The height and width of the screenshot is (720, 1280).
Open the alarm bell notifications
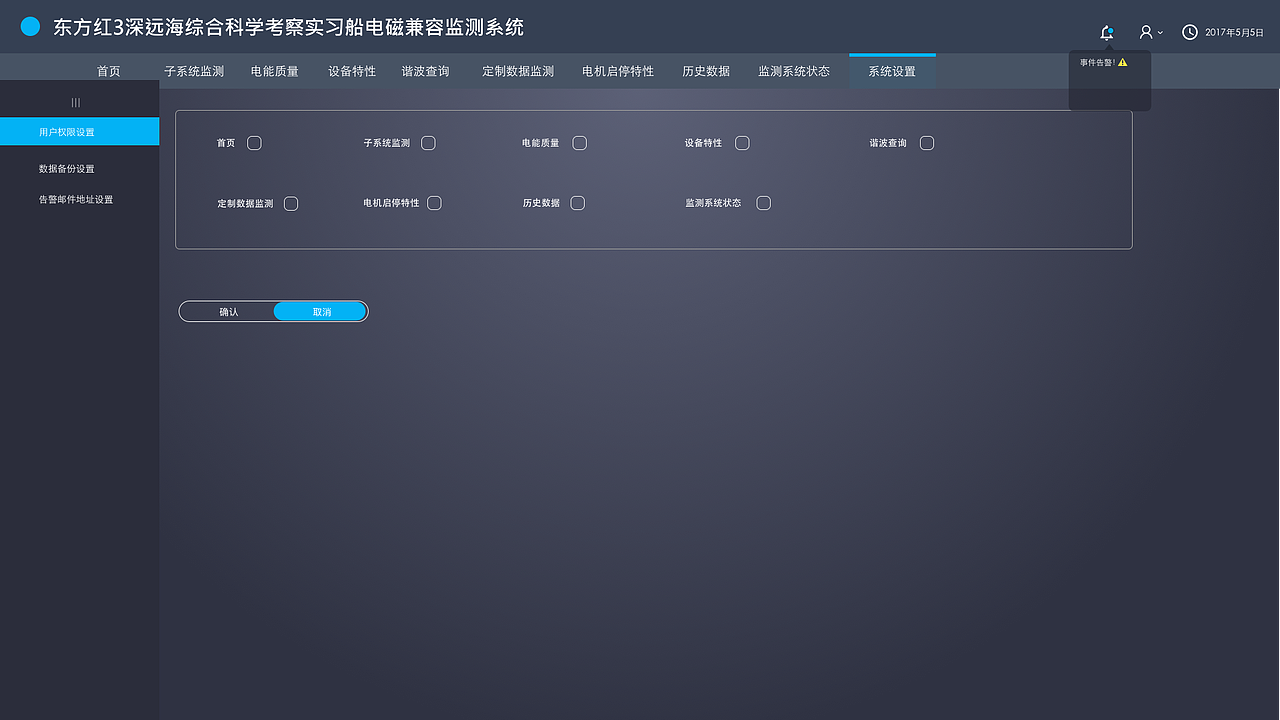pyautogui.click(x=1107, y=32)
